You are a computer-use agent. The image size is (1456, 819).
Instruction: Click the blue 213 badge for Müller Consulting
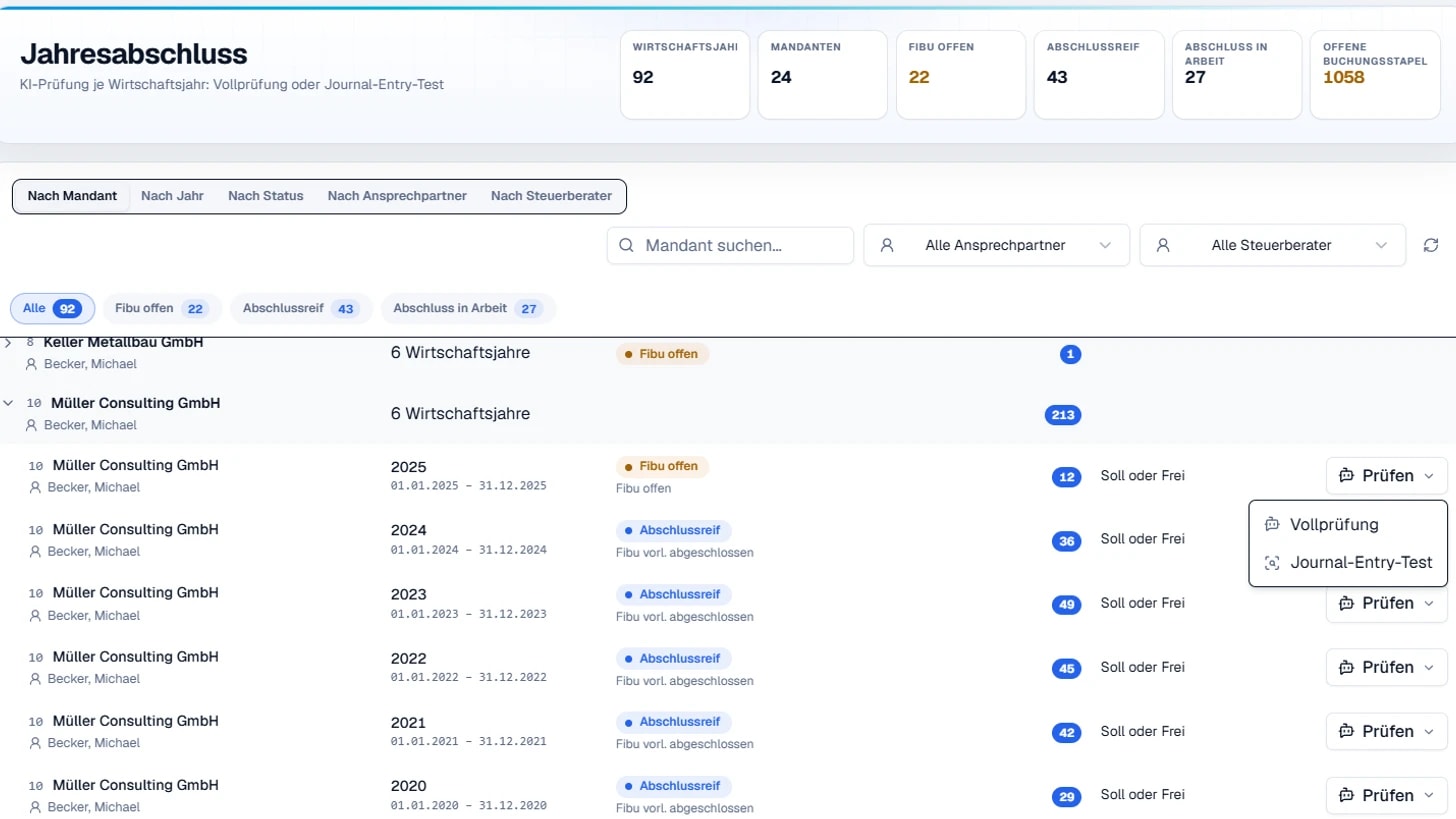[1063, 415]
